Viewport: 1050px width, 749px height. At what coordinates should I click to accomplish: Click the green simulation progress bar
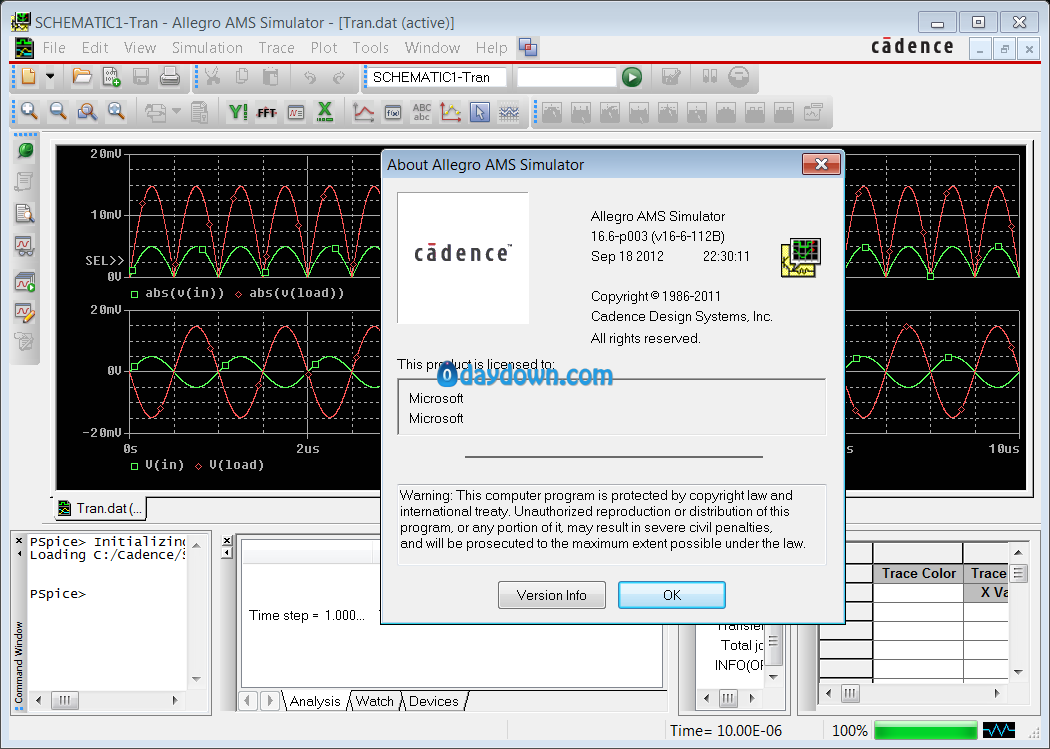[925, 730]
